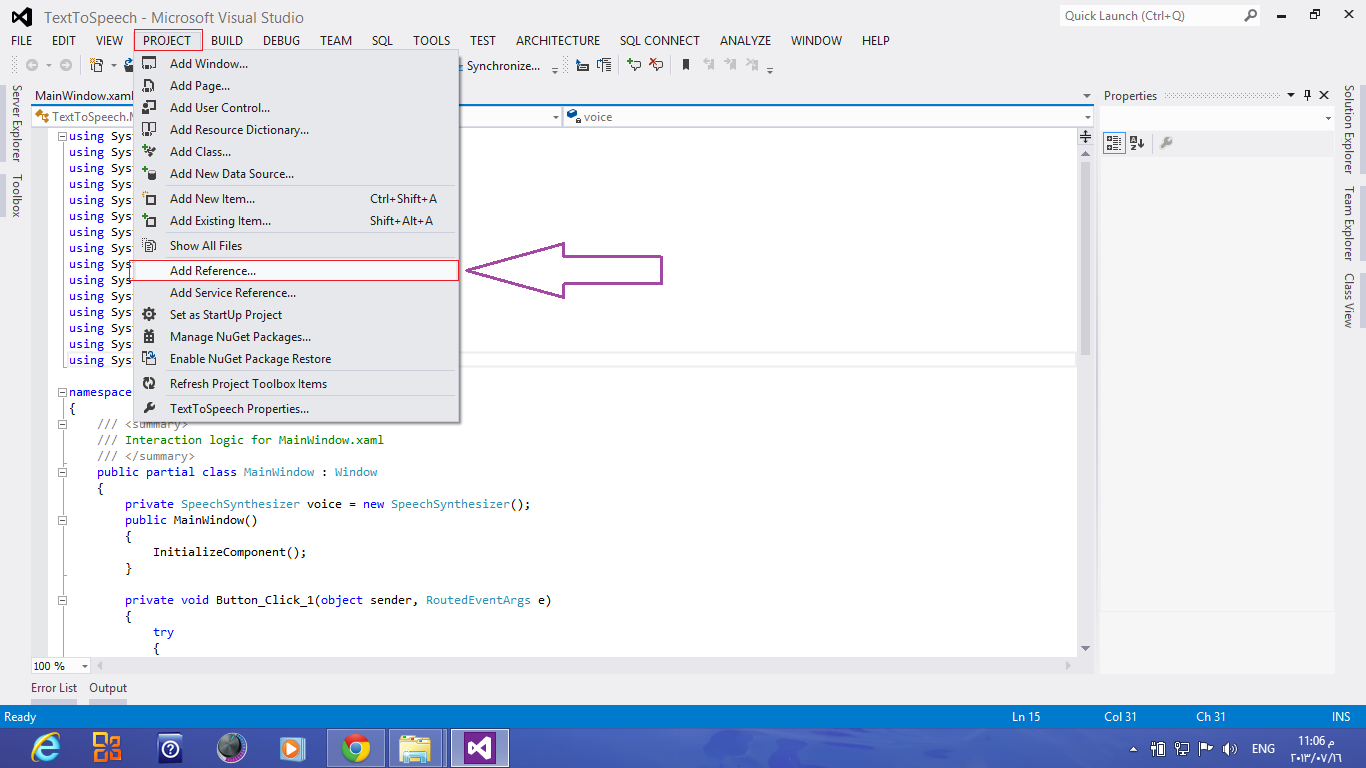Open Properties panel window position dropdown
1366x768 pixels.
tap(1289, 96)
